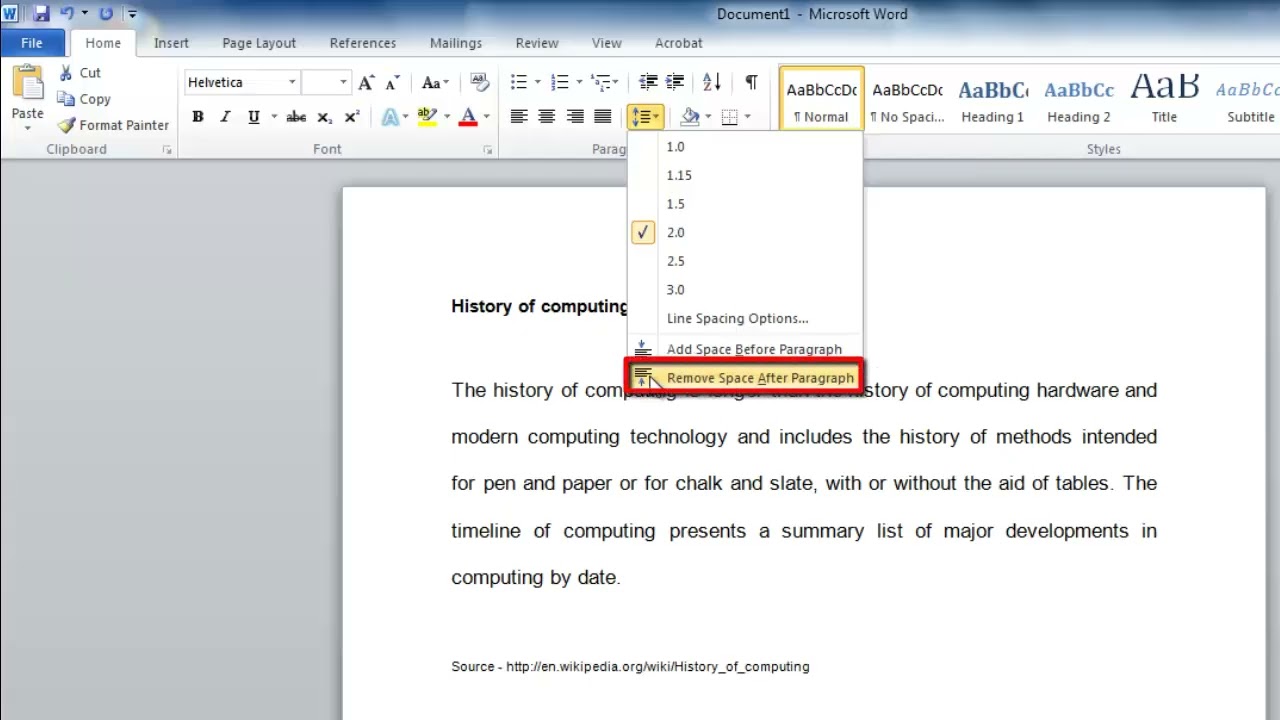Open the Font dialog launcher
The image size is (1280, 720).
(x=488, y=150)
